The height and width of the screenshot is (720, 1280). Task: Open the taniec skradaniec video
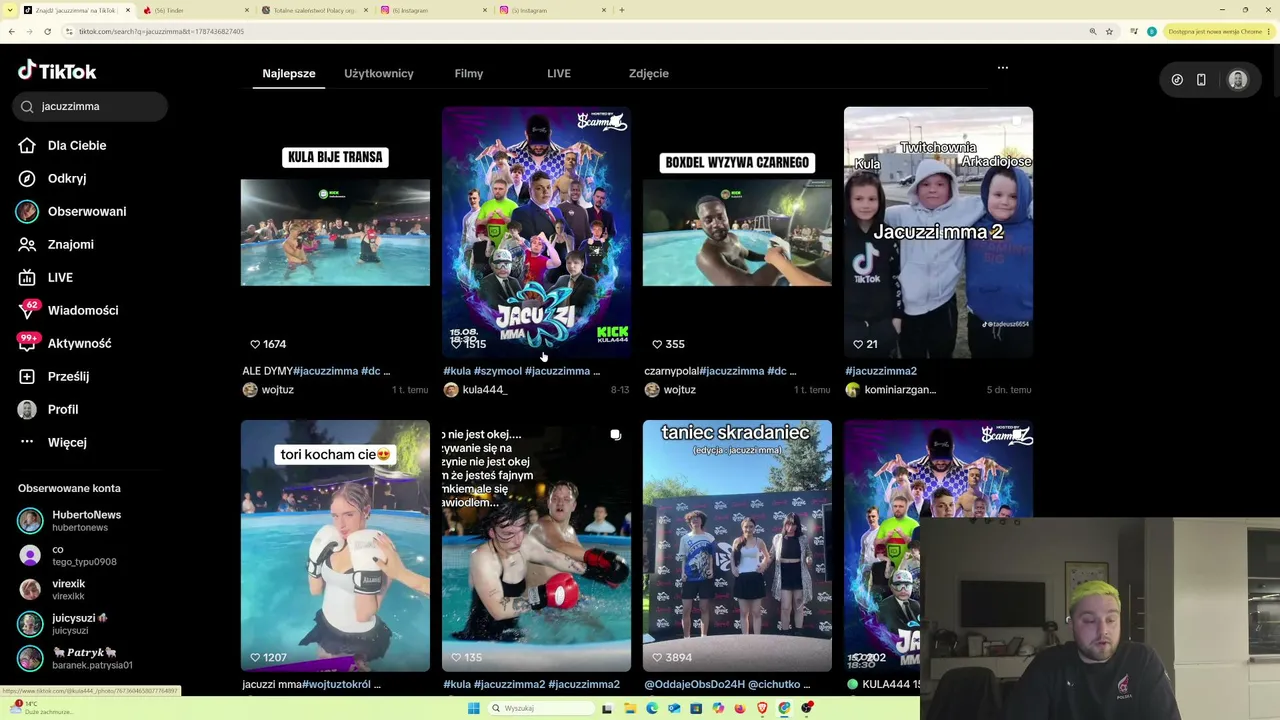737,546
